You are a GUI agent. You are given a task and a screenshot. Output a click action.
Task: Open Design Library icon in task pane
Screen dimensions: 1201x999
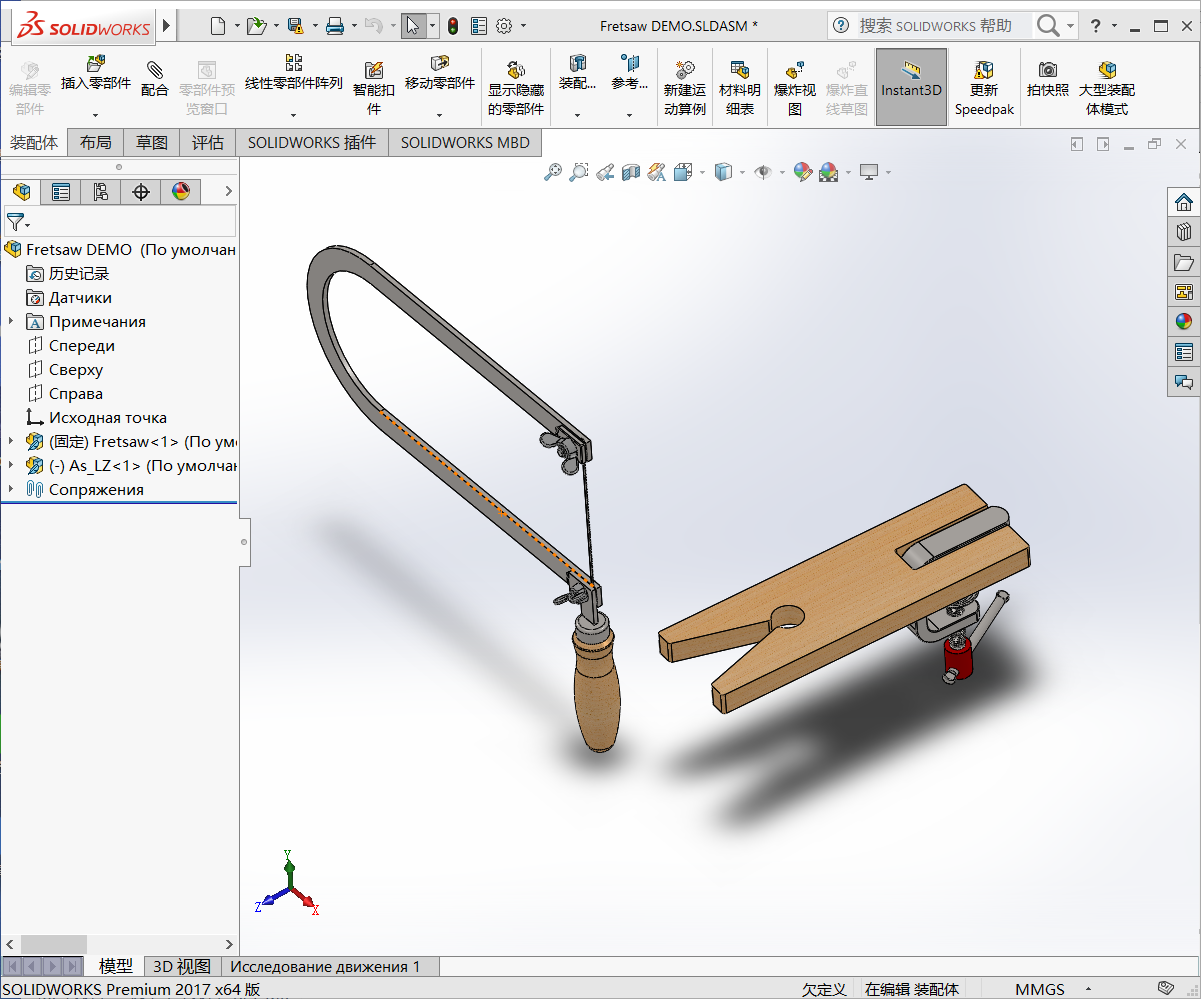coord(1184,232)
